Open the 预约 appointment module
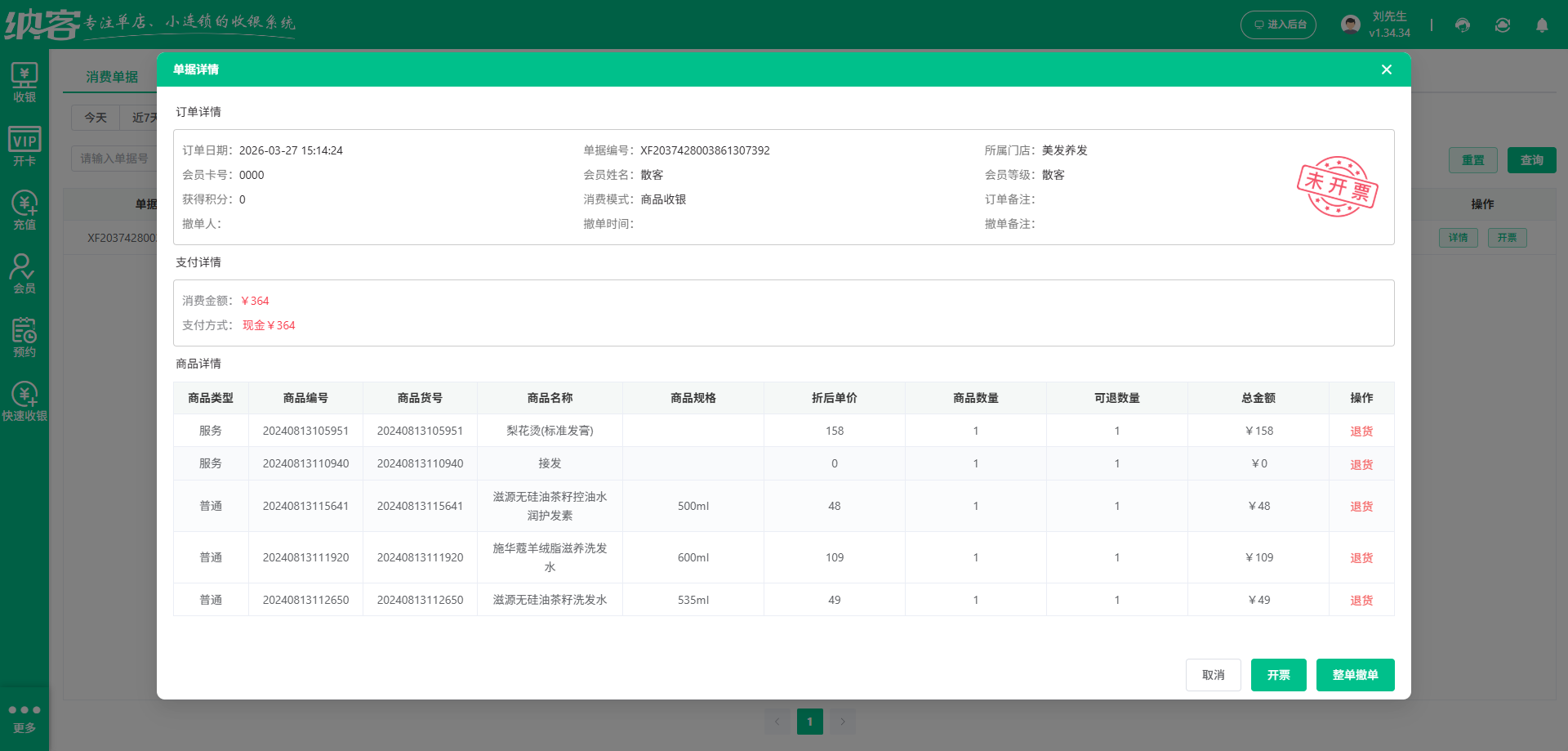 tap(24, 336)
